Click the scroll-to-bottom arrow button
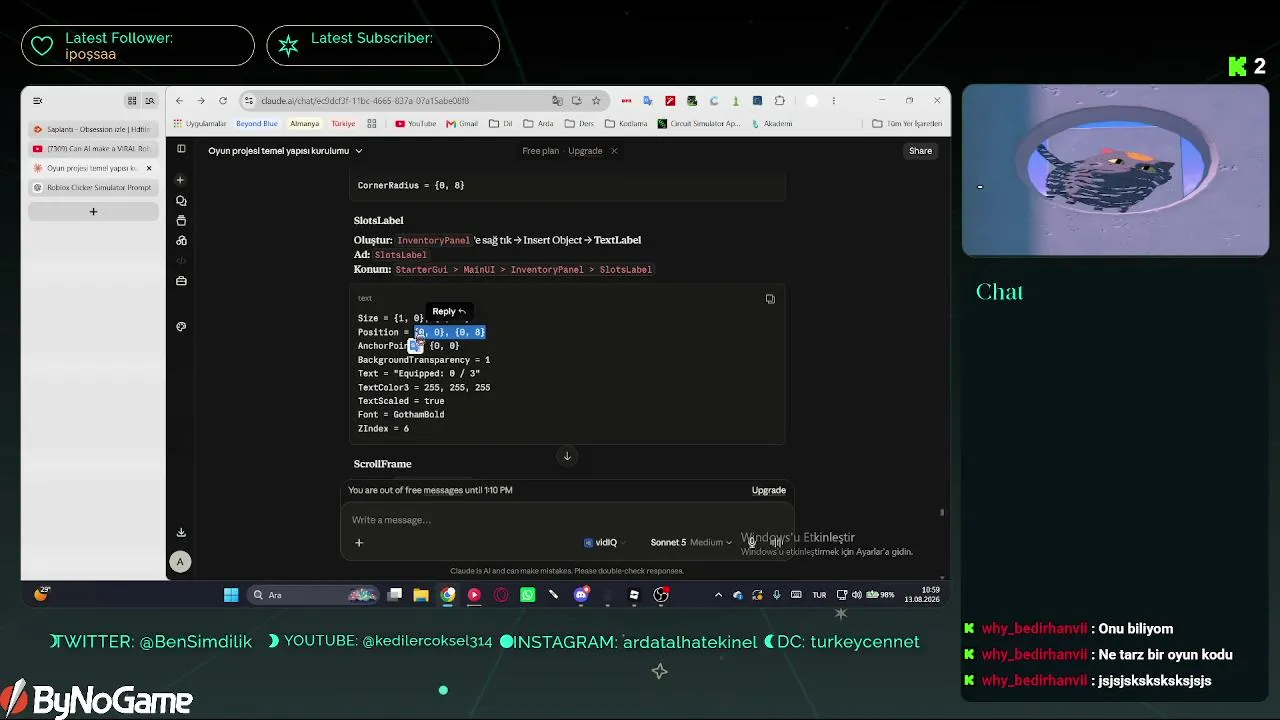Screen dimensions: 1280x720 click(567, 456)
